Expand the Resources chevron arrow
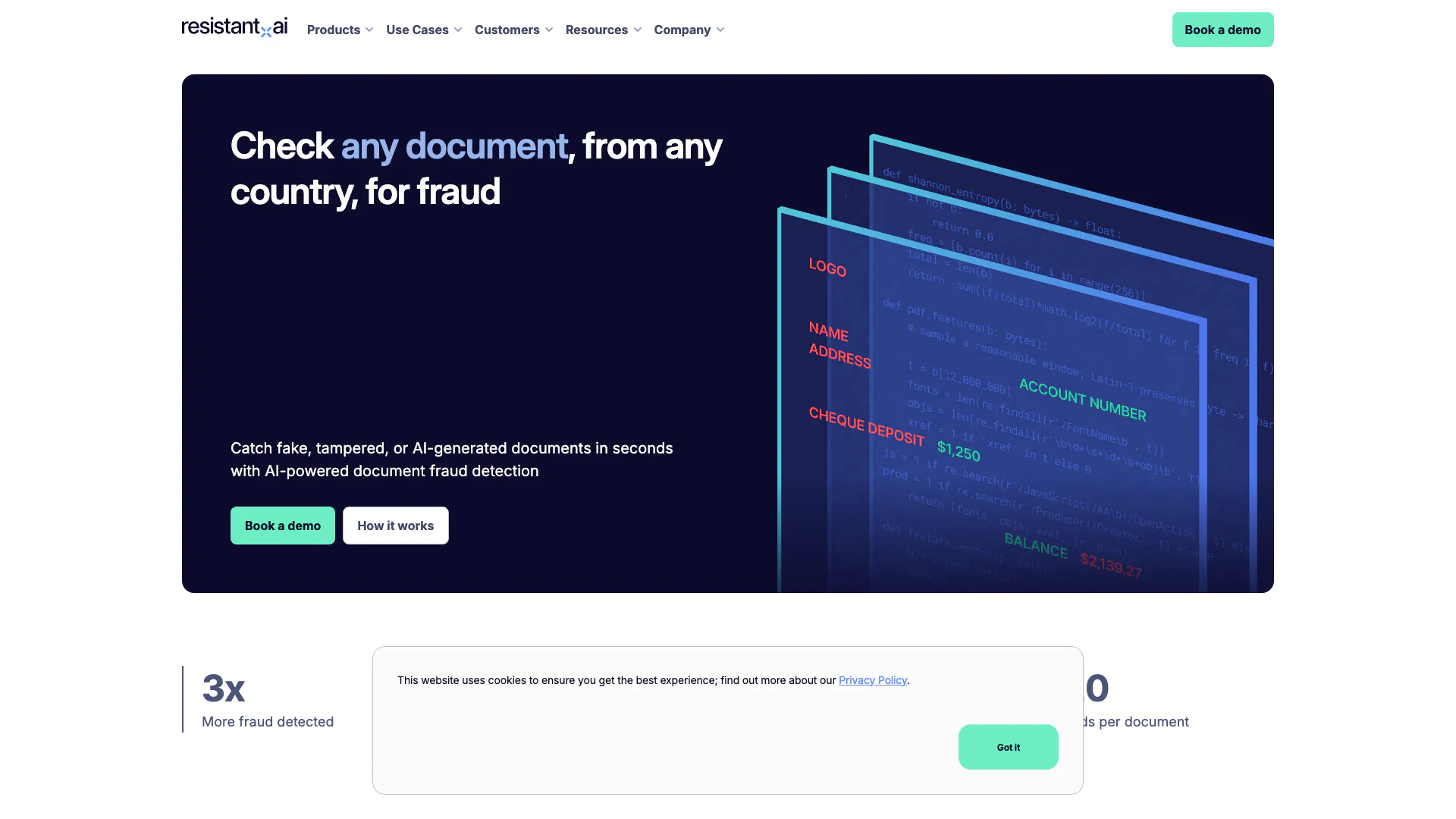This screenshot has width=1456, height=819. coord(638,30)
